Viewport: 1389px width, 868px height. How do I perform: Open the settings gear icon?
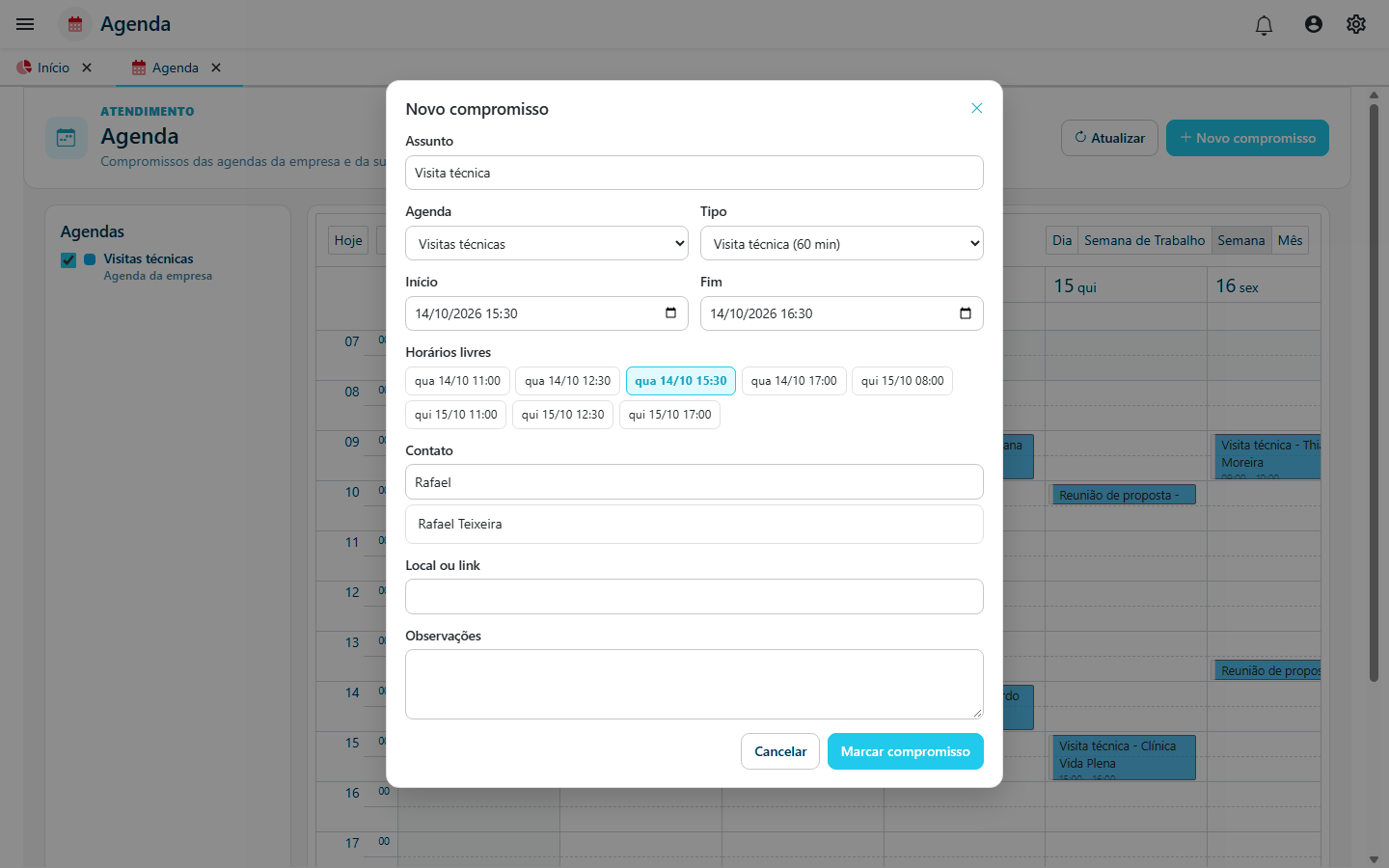tap(1356, 24)
